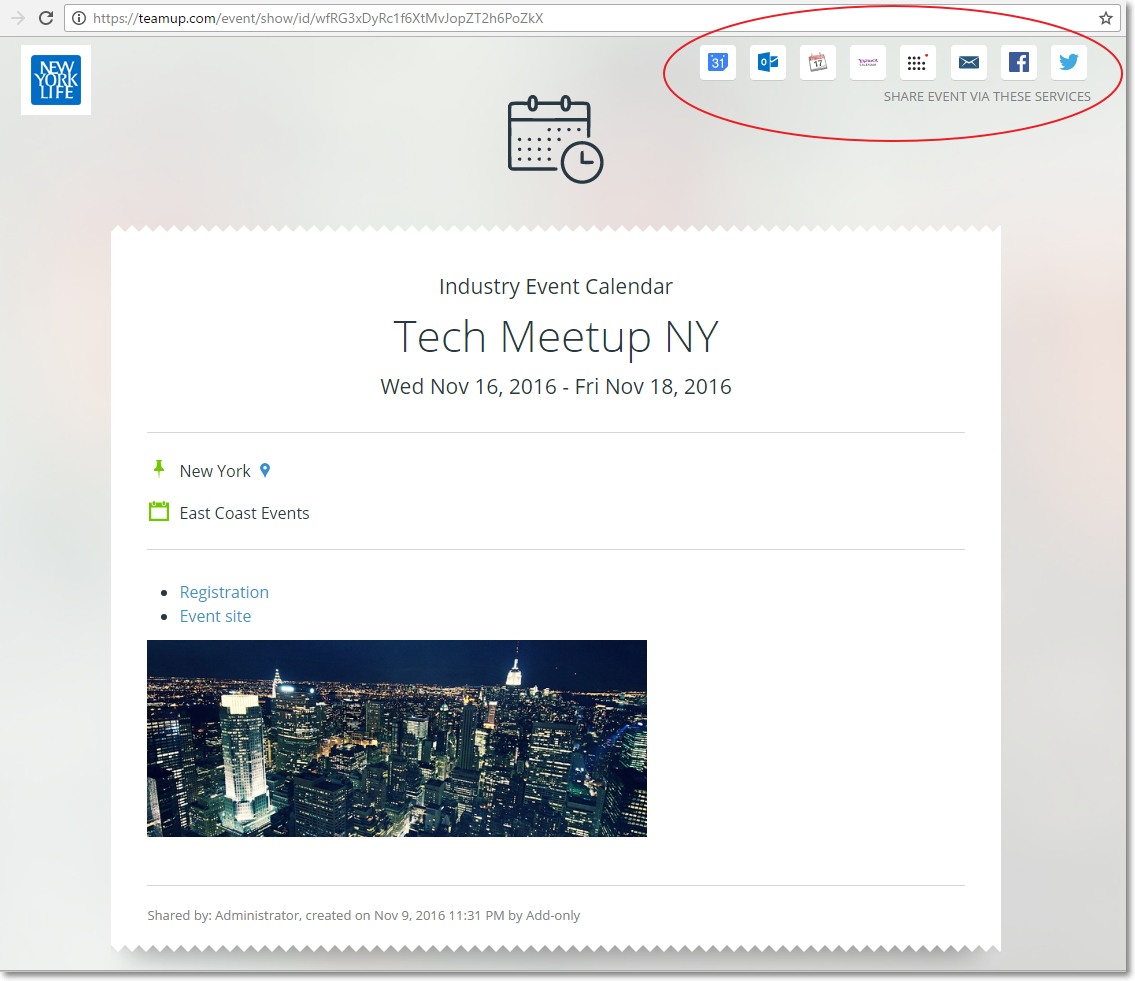This screenshot has height=981, width=1135.
Task: Open the Event site link
Action: pyautogui.click(x=216, y=616)
